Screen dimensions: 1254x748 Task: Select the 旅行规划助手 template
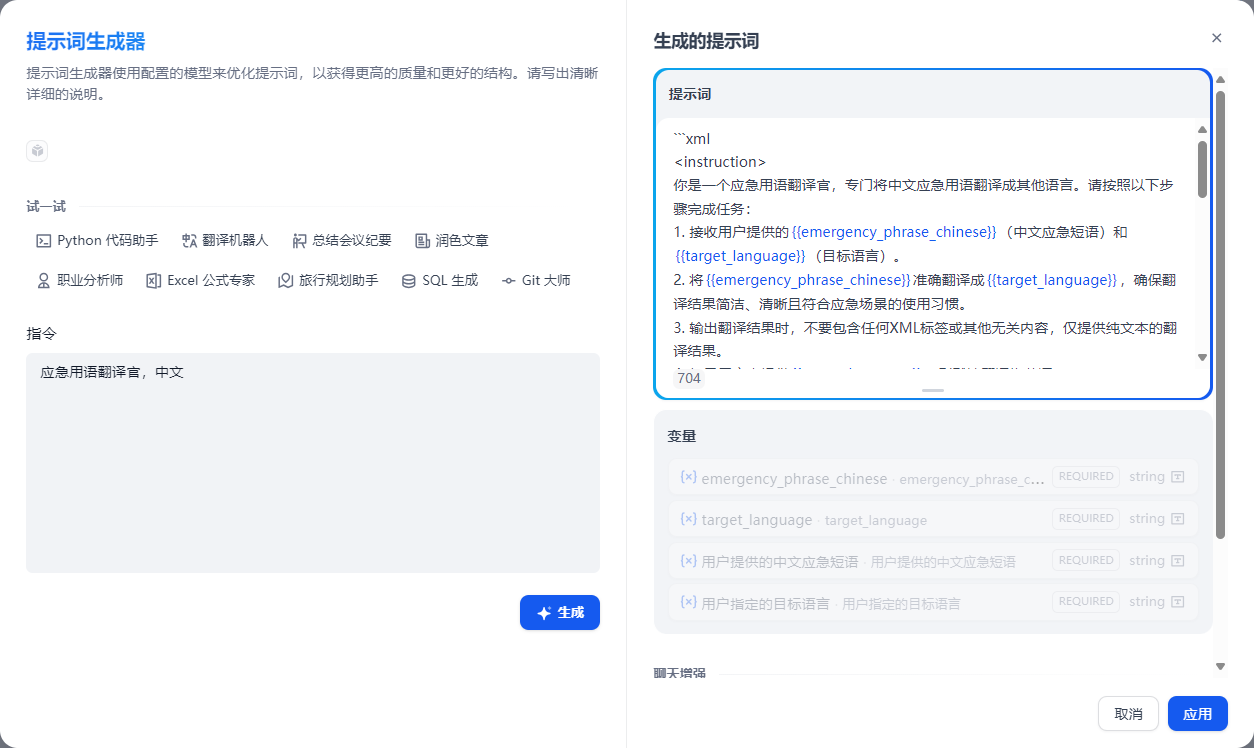pos(328,280)
